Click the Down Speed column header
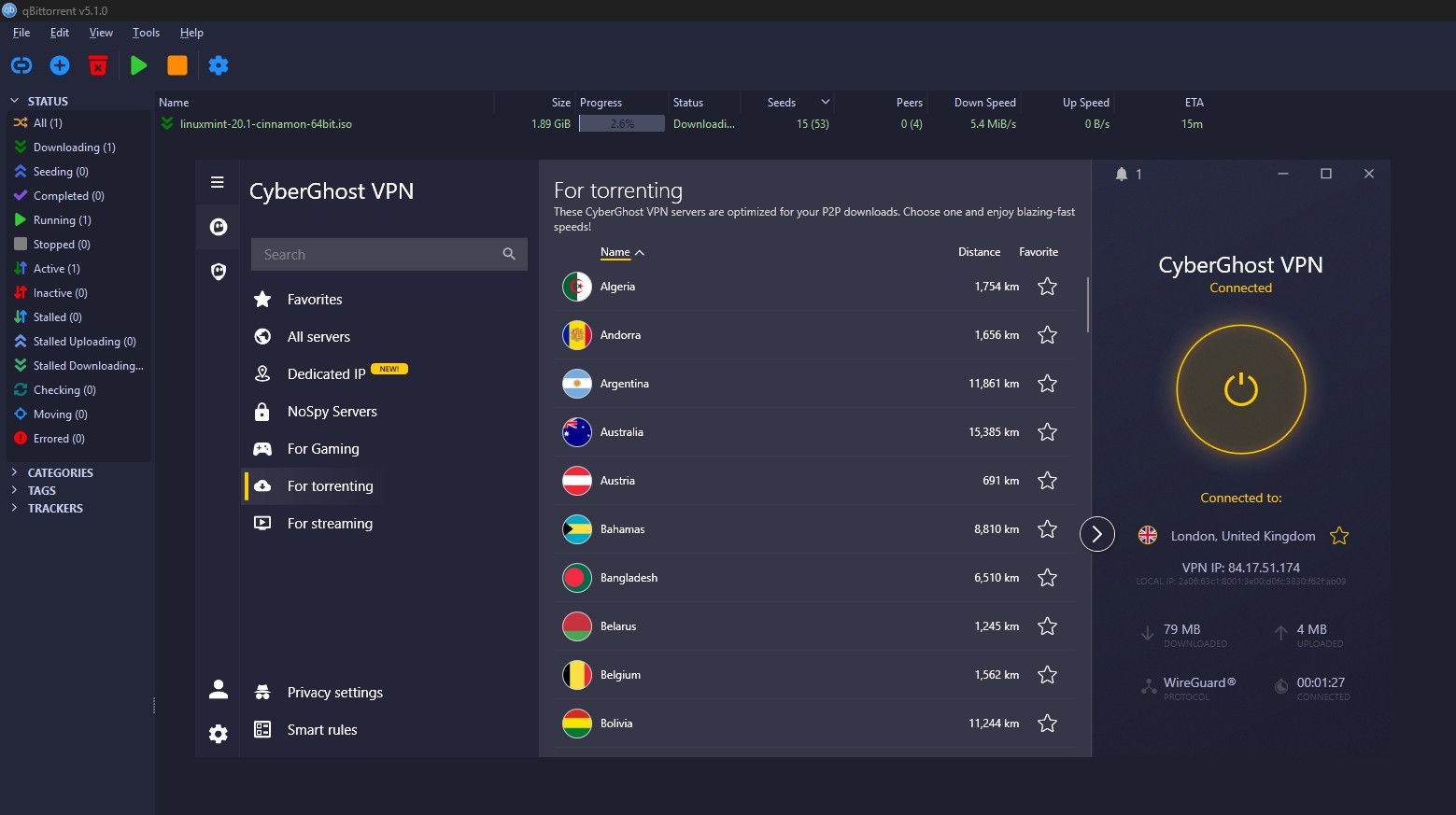Viewport: 1456px width, 815px height. click(984, 103)
